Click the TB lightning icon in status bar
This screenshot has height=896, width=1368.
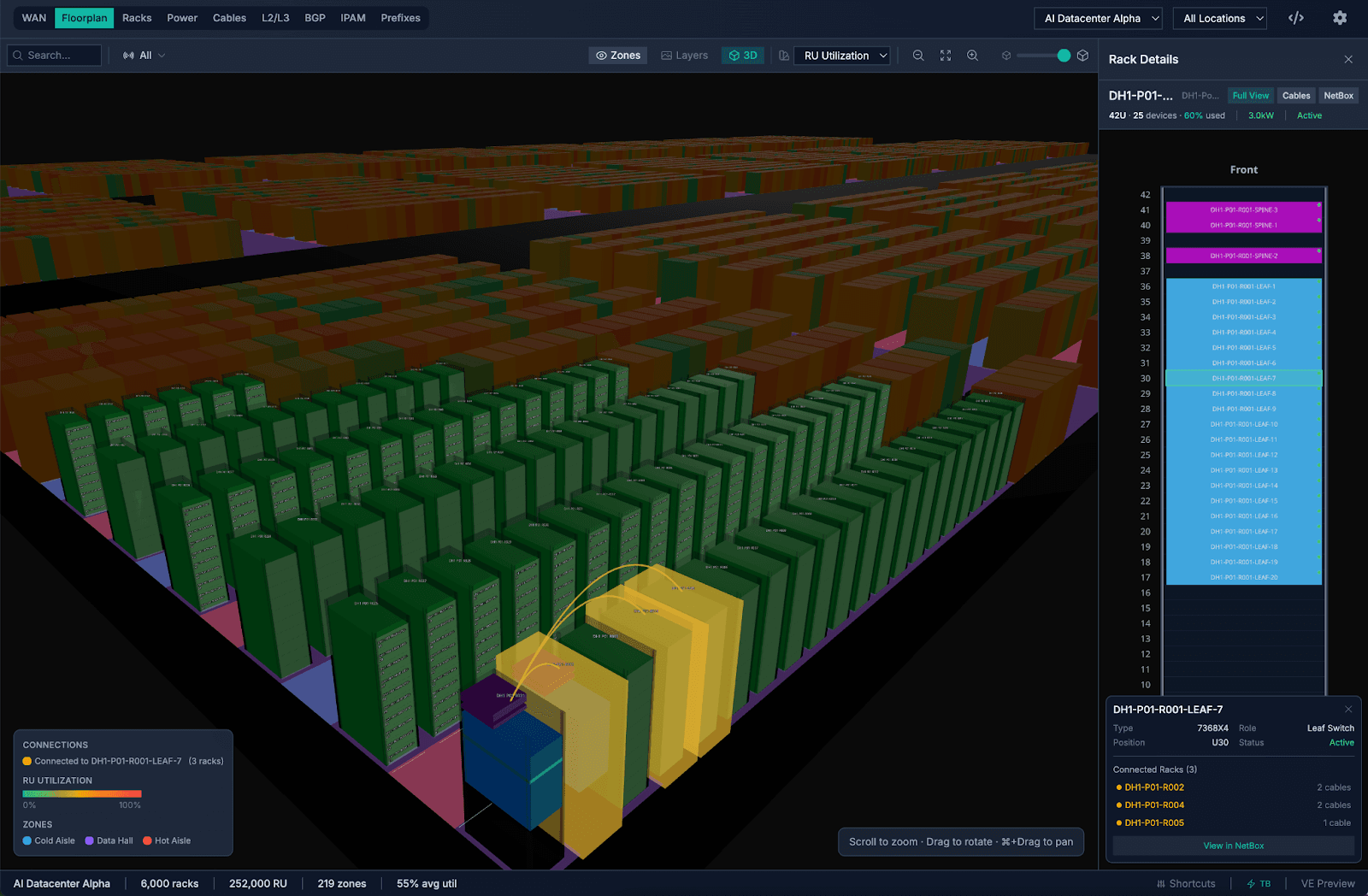coord(1259,883)
